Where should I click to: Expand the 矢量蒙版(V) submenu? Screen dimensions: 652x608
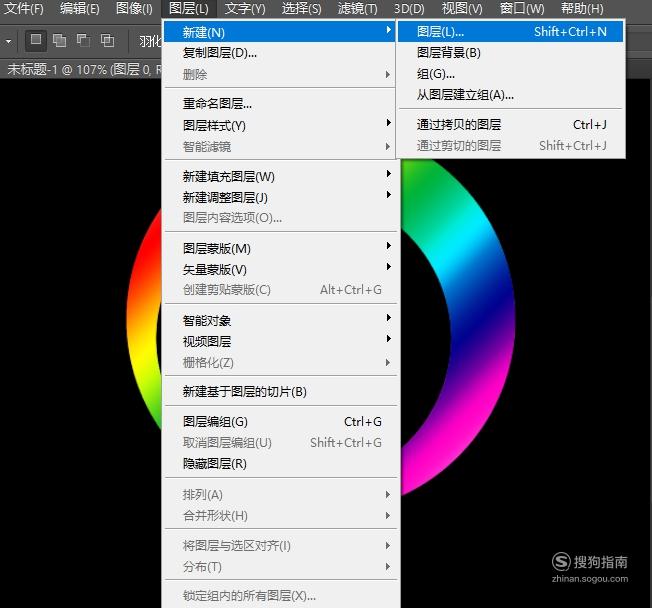pos(279,269)
